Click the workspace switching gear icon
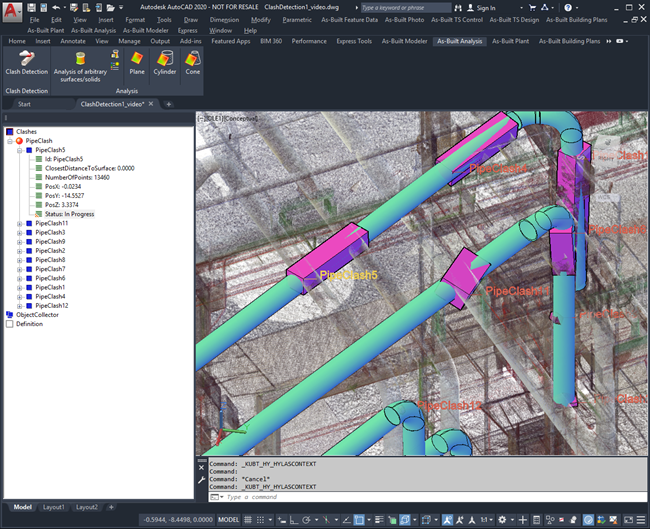This screenshot has height=529, width=650. coord(502,519)
